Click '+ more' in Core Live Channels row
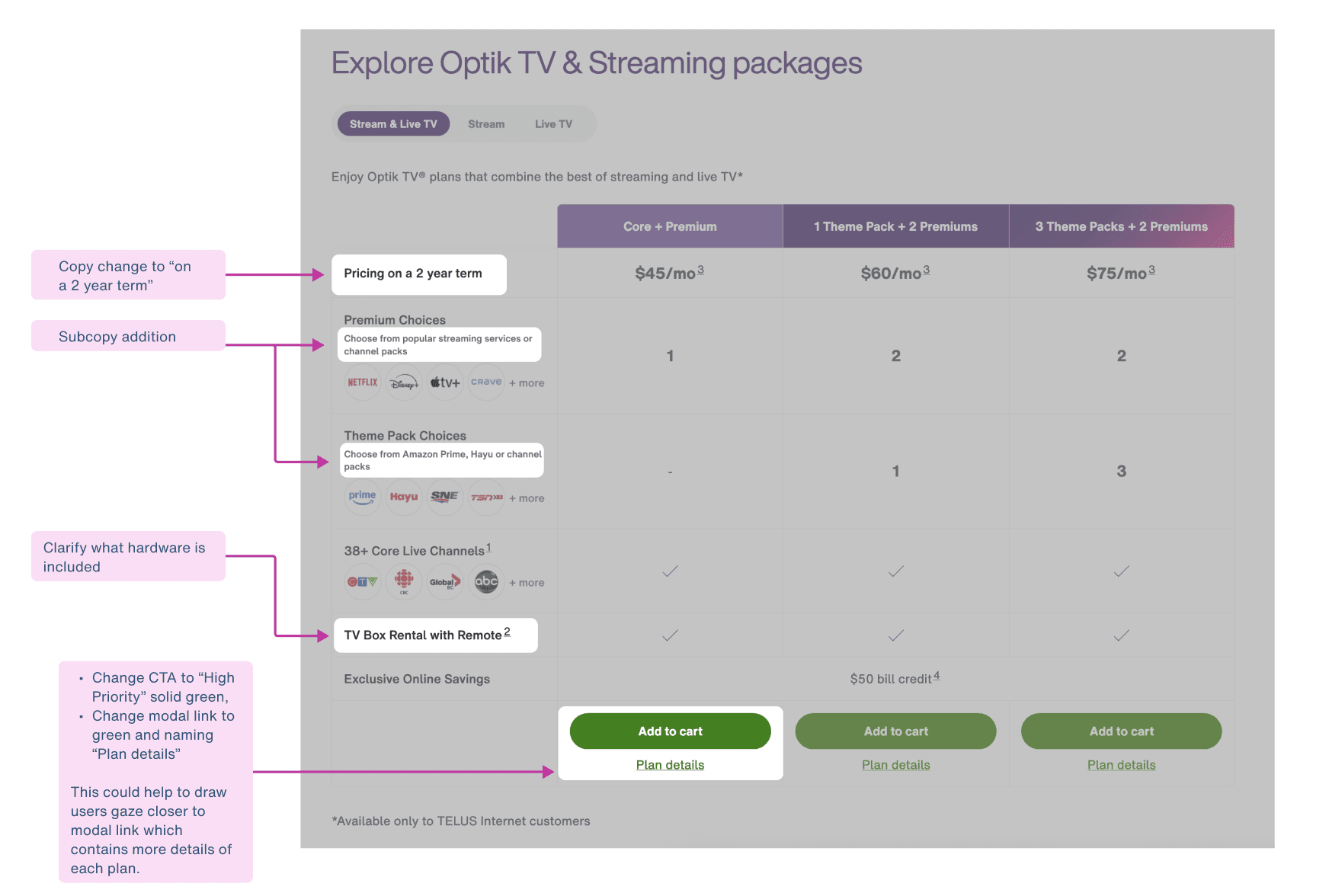The image size is (1329, 896). coord(527,583)
